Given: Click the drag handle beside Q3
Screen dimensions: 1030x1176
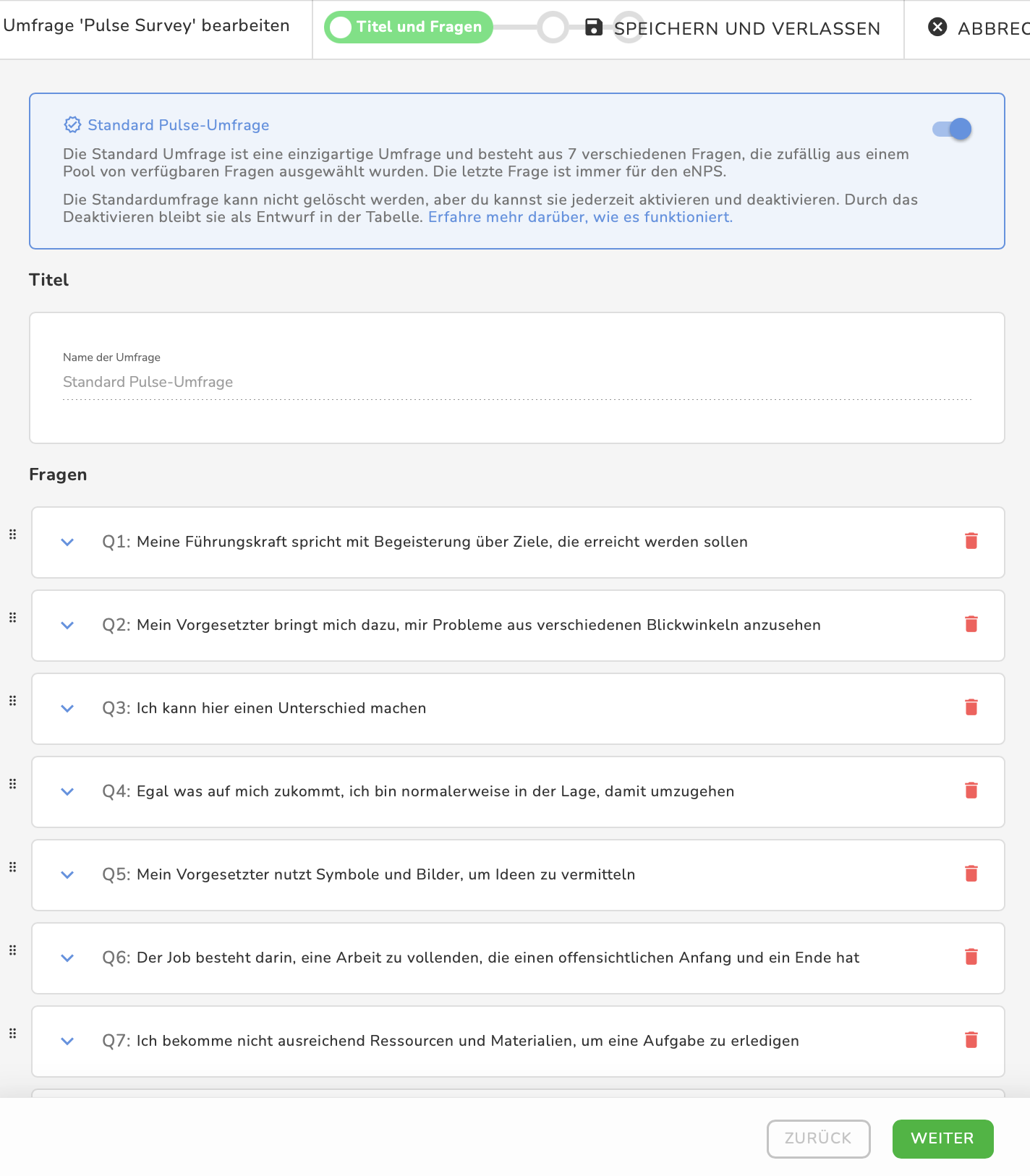Looking at the screenshot, I should pos(12,701).
